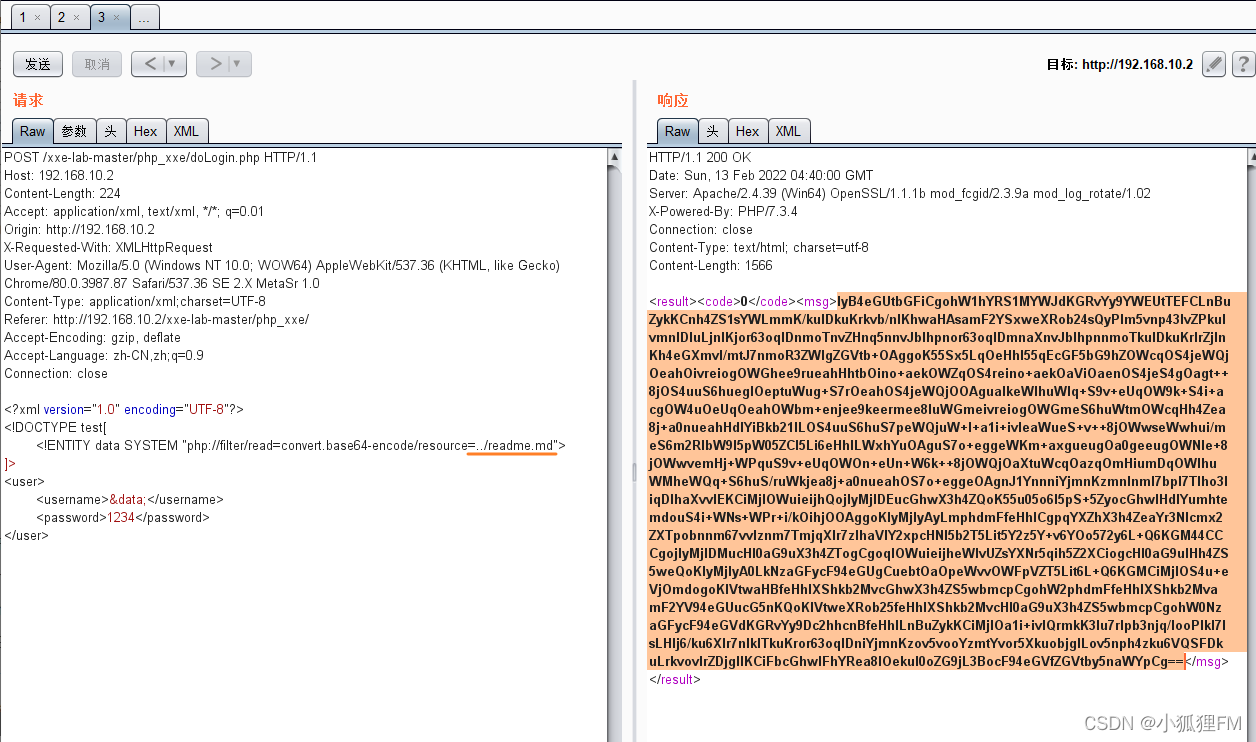
Task: Select the request Raw tab
Action: 33,131
